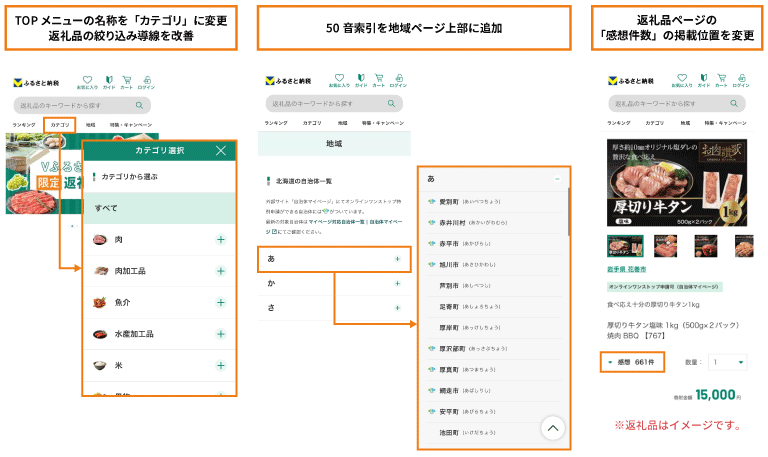Viewport: 768px width, 457px height.
Task: Select the first product thumbnail
Action: [x=625, y=246]
